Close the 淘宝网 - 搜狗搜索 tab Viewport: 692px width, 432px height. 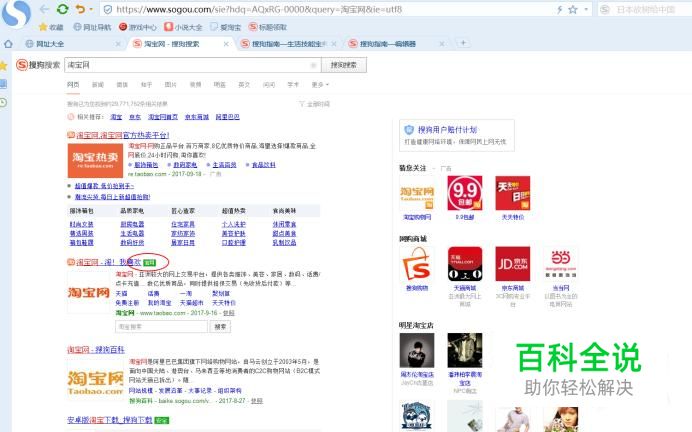point(226,44)
